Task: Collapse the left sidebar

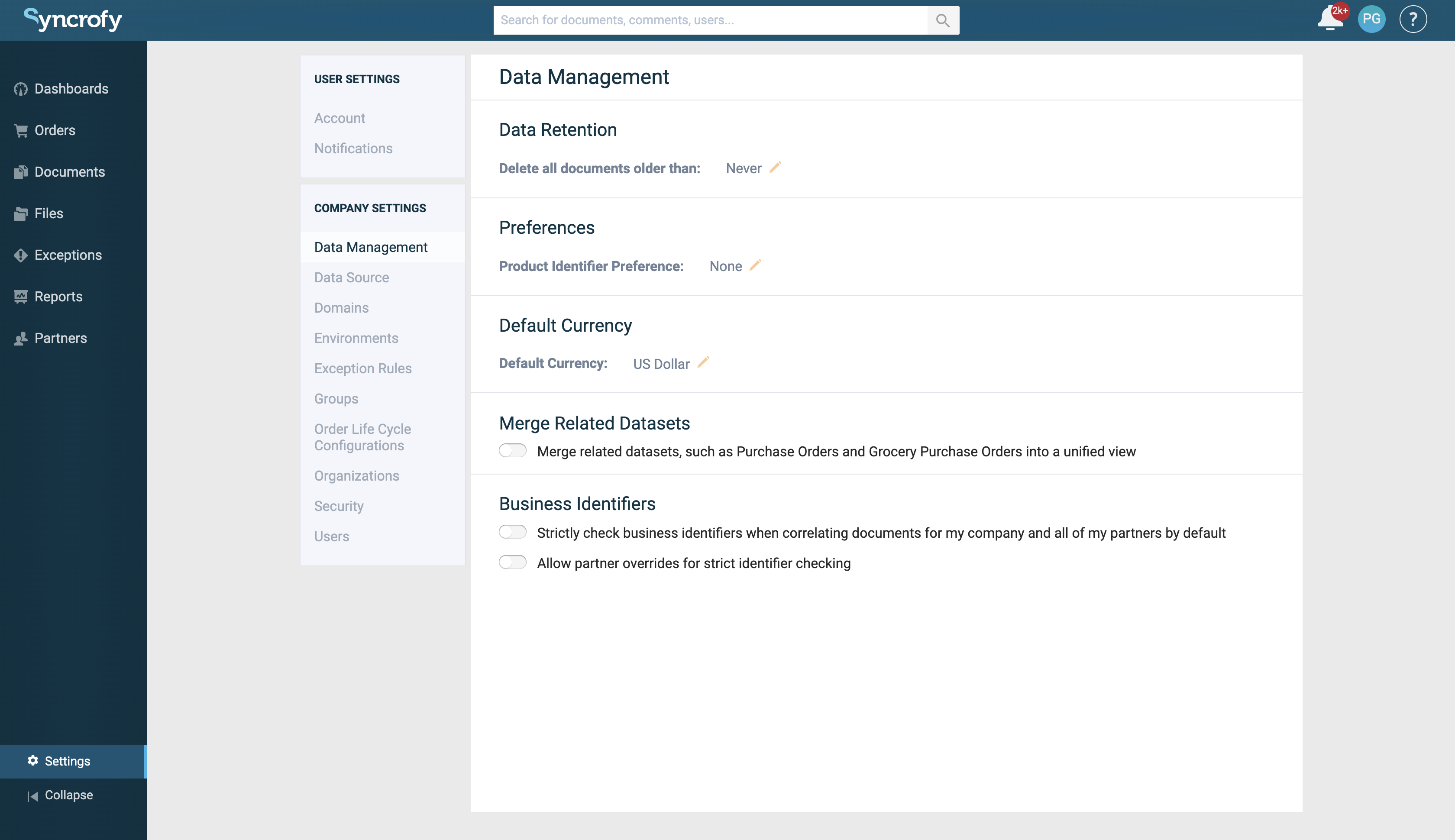Action: (60, 795)
